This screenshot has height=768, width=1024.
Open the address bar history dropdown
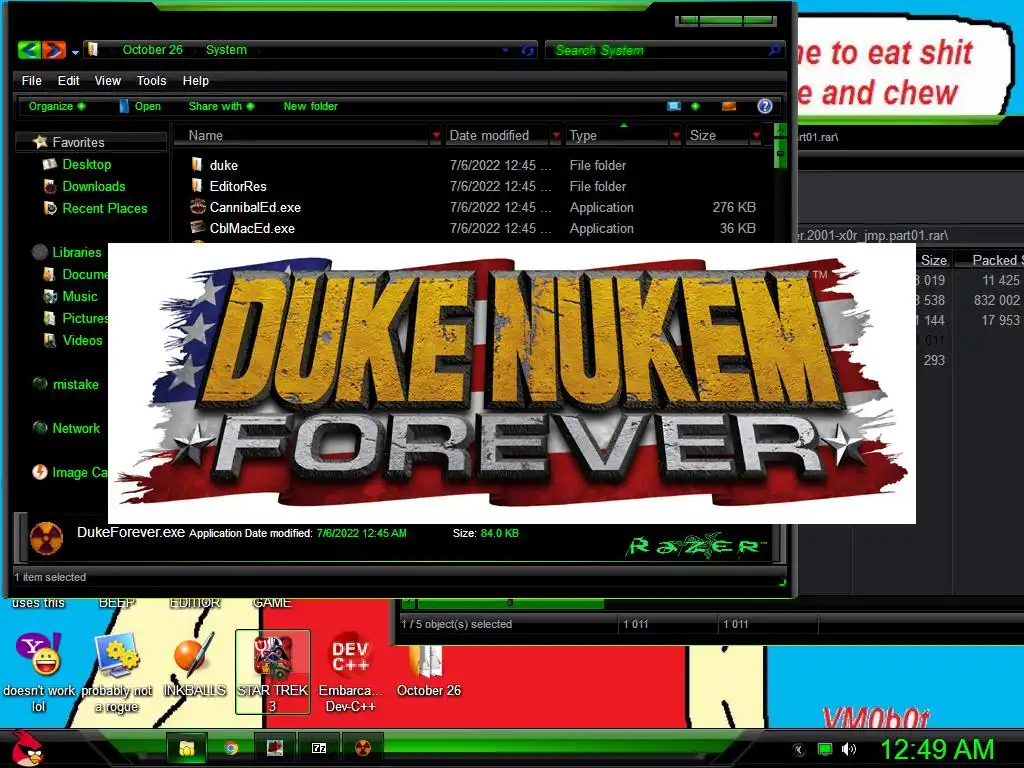(505, 50)
